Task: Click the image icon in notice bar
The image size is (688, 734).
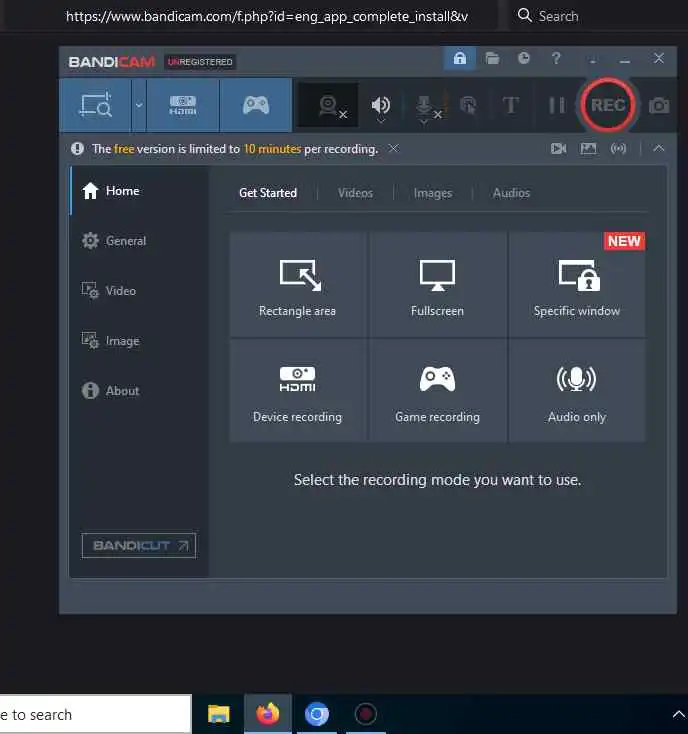Action: click(588, 149)
